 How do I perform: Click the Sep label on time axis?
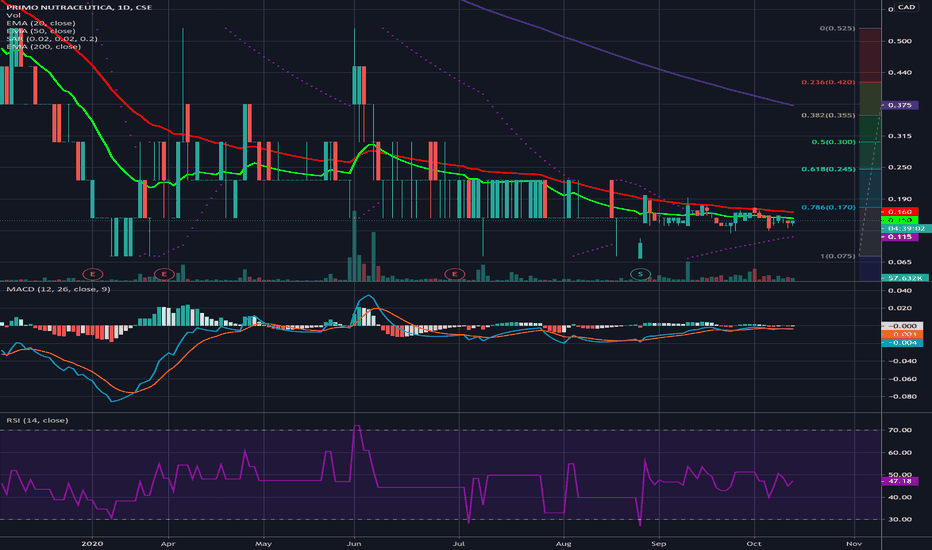(x=658, y=543)
